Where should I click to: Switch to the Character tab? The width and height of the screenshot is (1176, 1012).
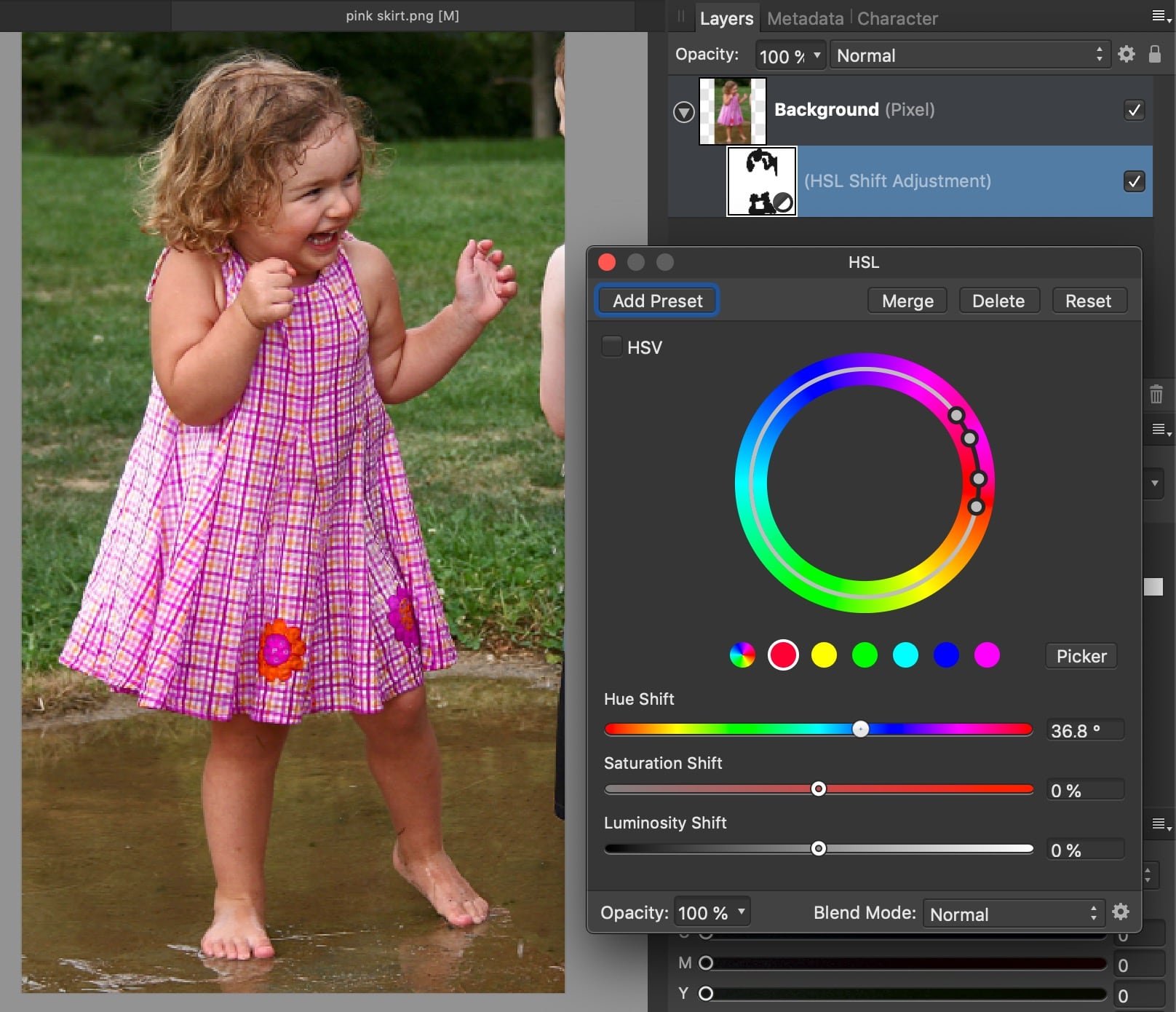point(897,18)
